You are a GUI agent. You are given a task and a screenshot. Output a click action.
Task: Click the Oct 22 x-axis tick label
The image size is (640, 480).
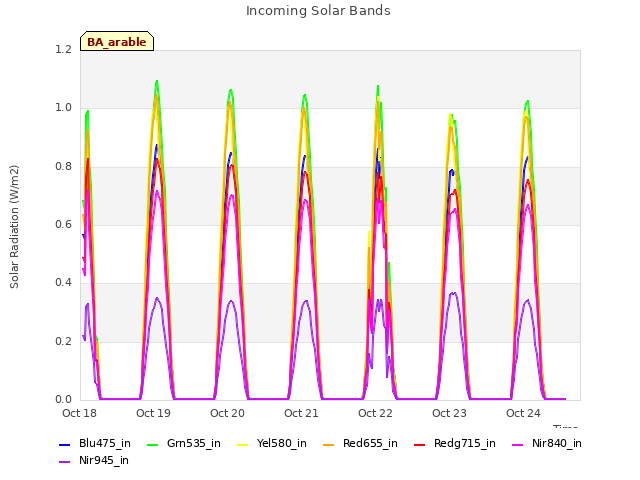tap(376, 413)
